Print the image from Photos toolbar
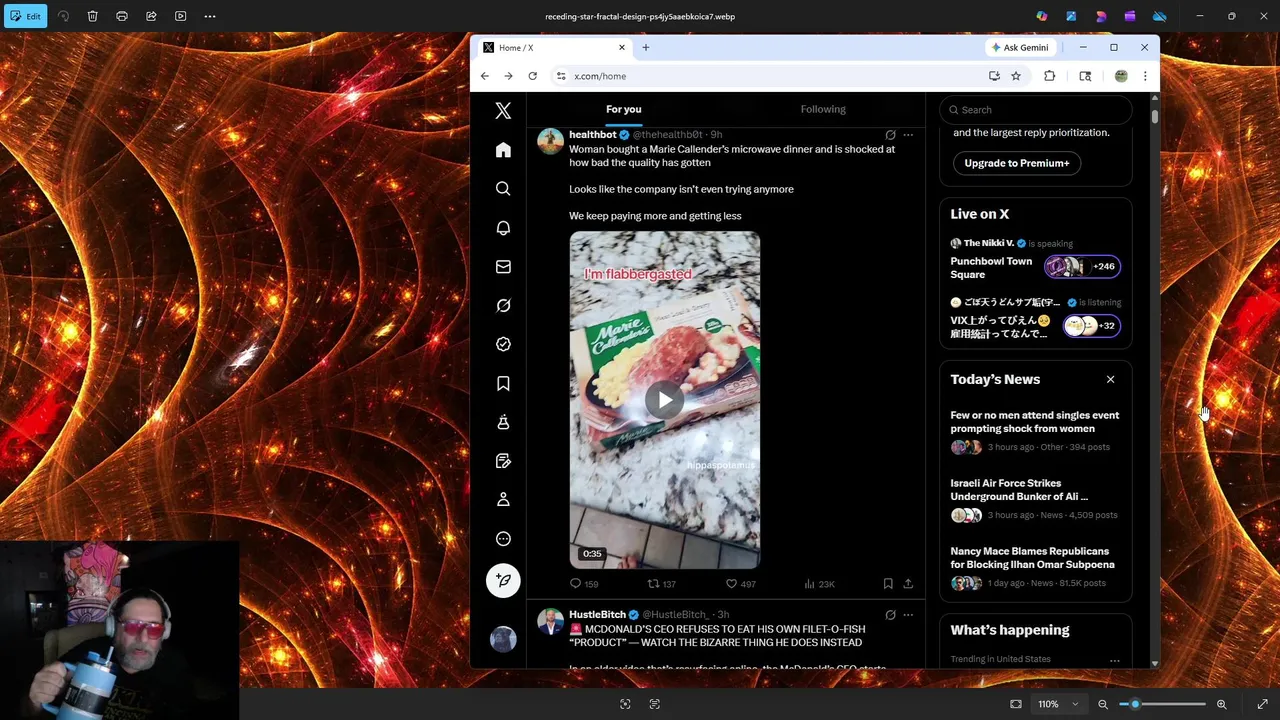 pos(122,16)
